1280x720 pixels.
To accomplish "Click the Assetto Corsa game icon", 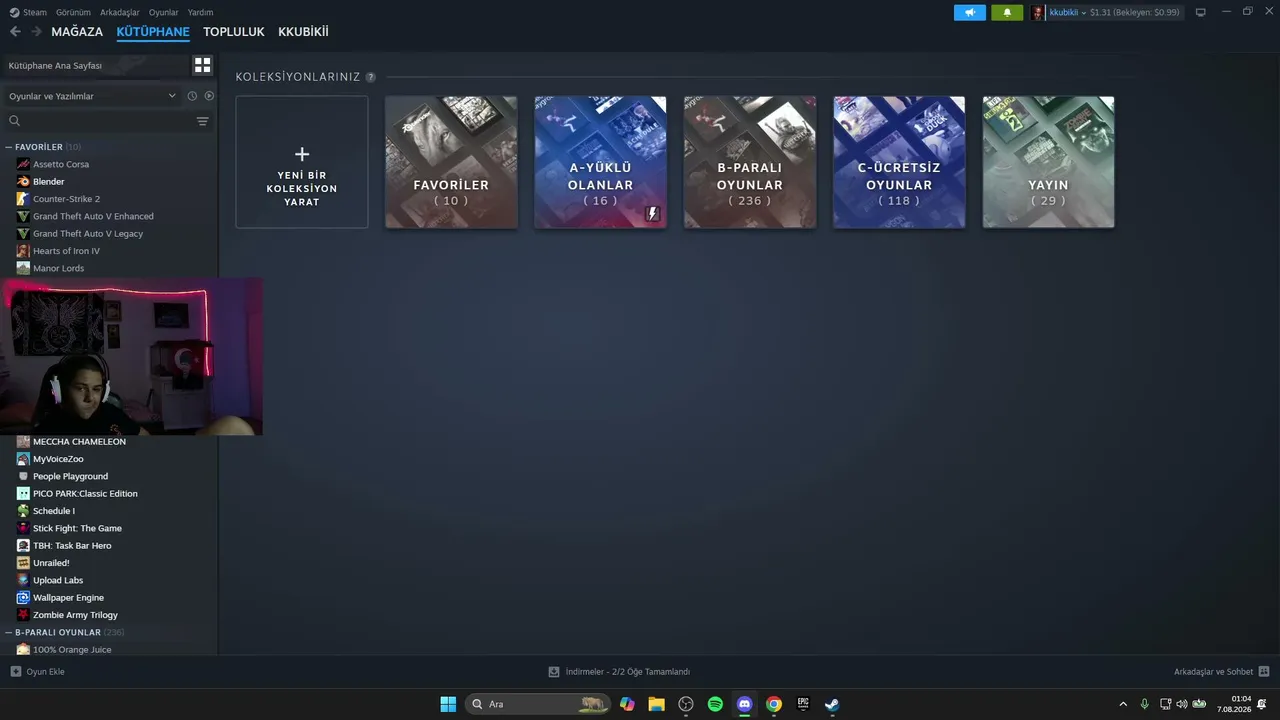I will click(23, 164).
